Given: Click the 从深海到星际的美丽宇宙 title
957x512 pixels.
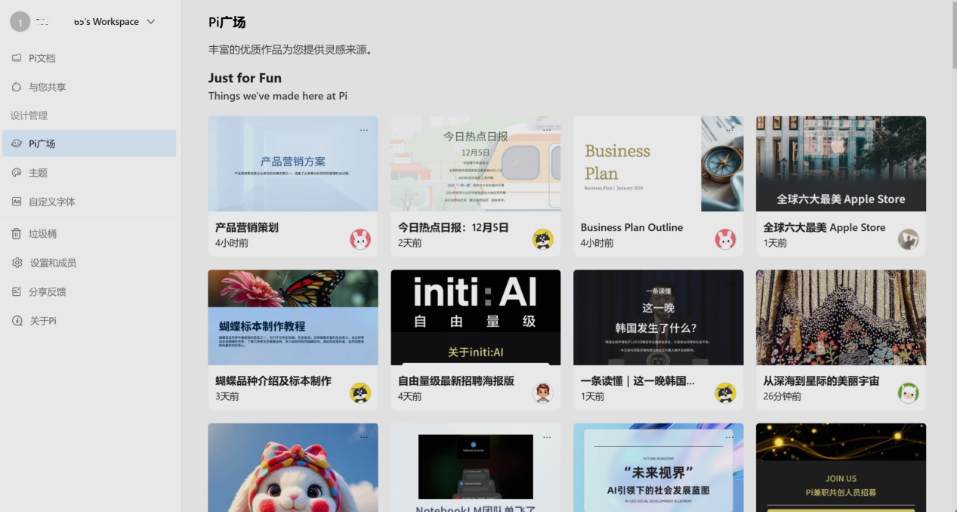Looking at the screenshot, I should 821,381.
